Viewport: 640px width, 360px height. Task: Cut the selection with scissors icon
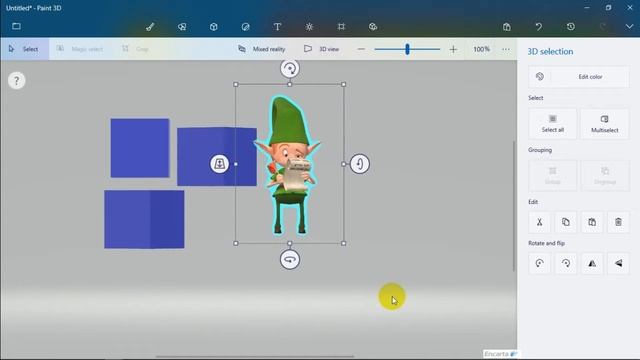point(540,222)
